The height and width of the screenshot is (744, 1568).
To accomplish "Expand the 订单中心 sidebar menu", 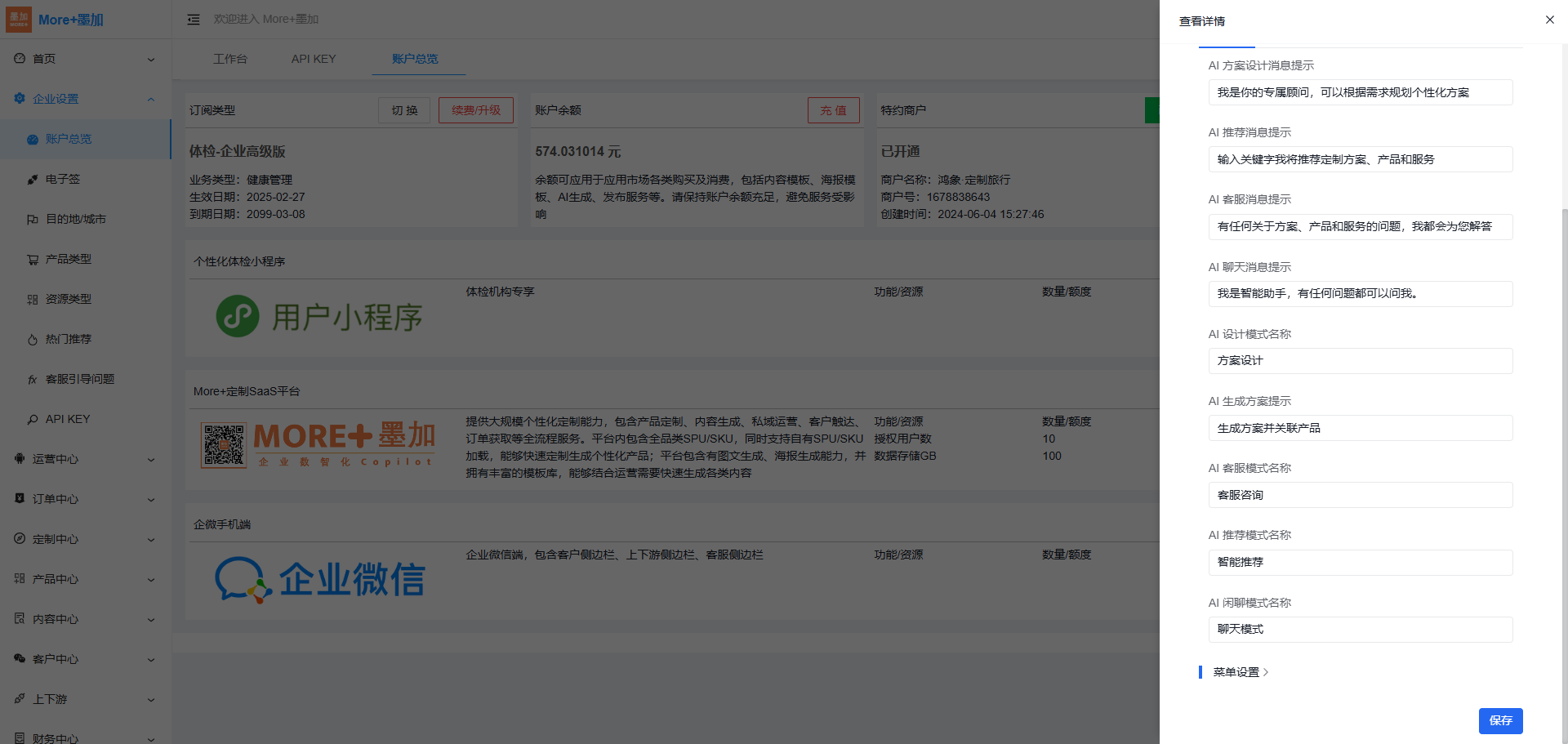I will click(x=86, y=499).
